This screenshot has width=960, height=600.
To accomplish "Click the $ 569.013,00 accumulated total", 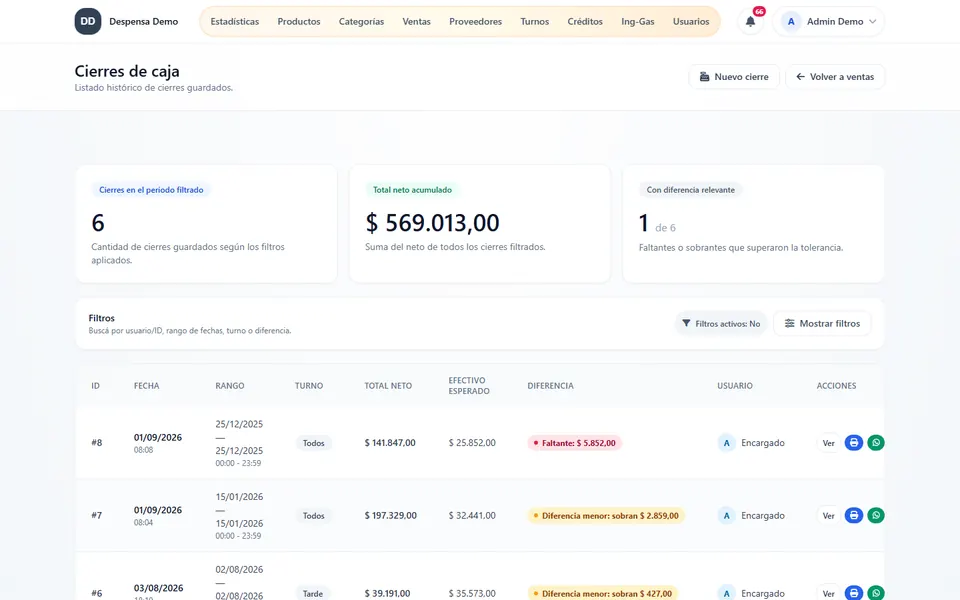I will pyautogui.click(x=432, y=223).
